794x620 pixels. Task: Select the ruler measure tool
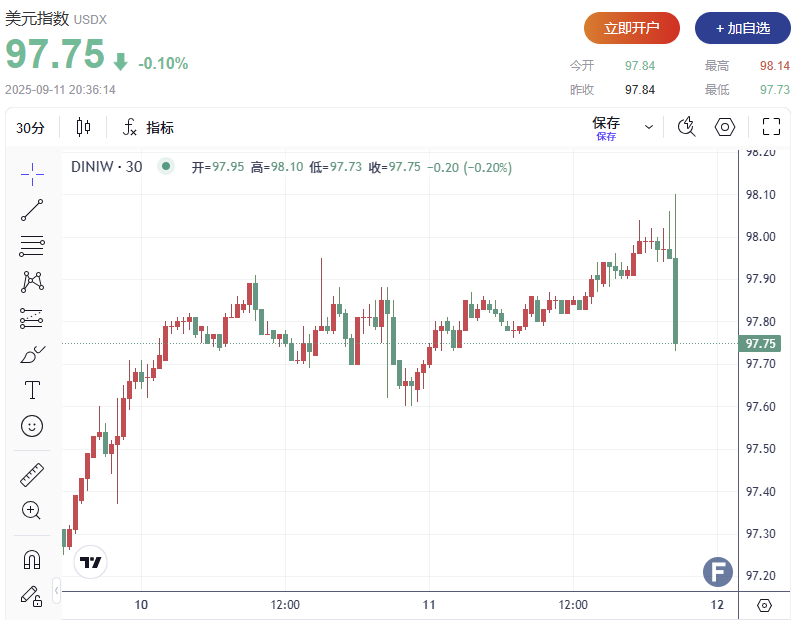32,474
